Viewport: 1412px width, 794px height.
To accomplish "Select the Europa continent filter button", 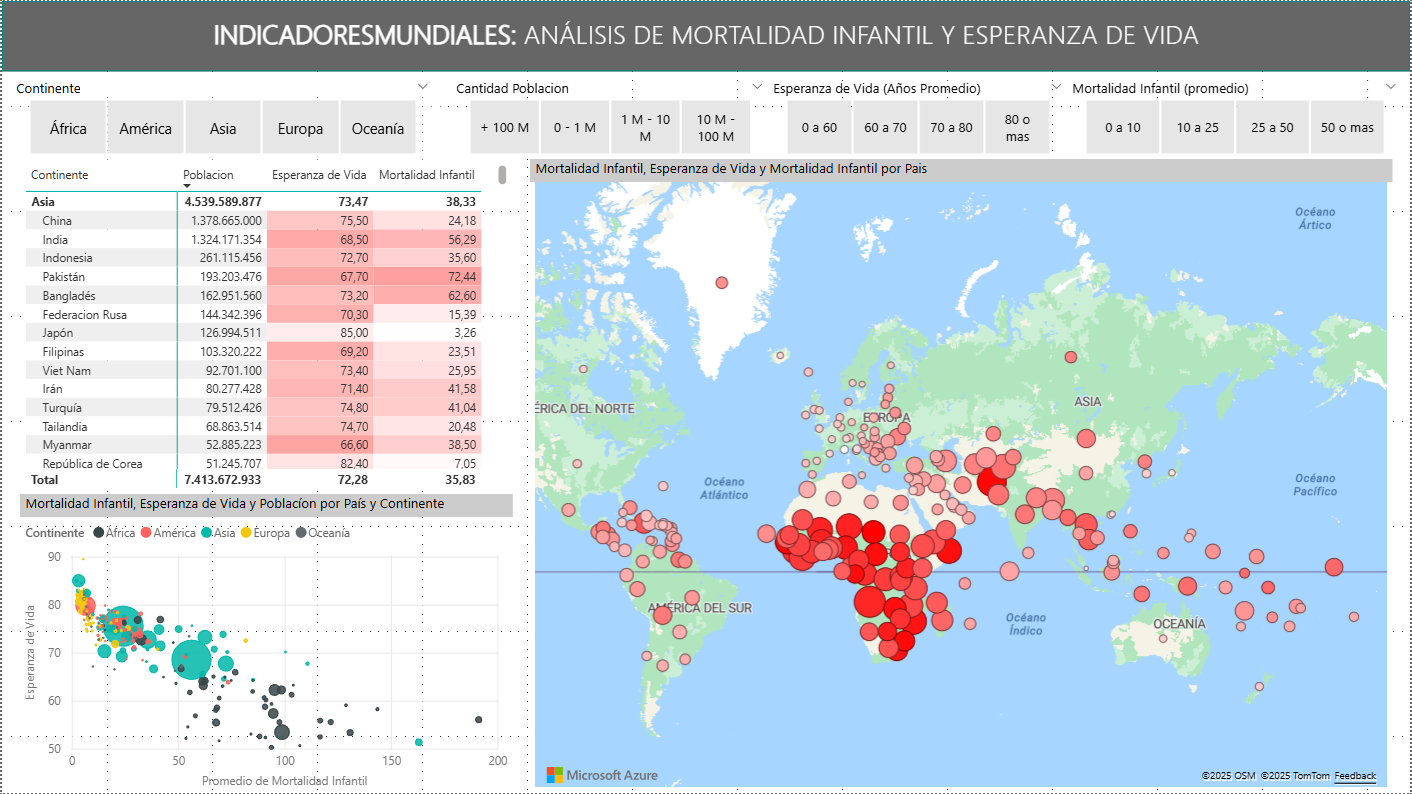I will [300, 127].
